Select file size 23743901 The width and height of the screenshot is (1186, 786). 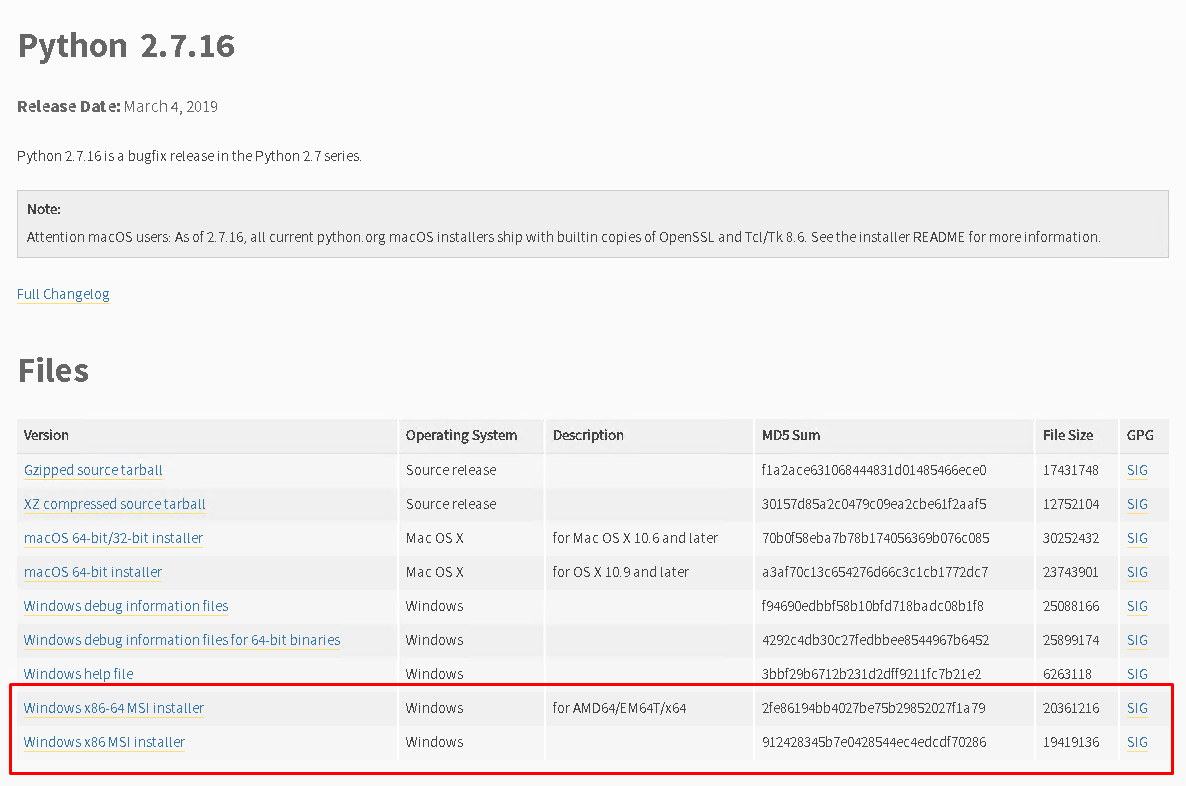point(1070,572)
